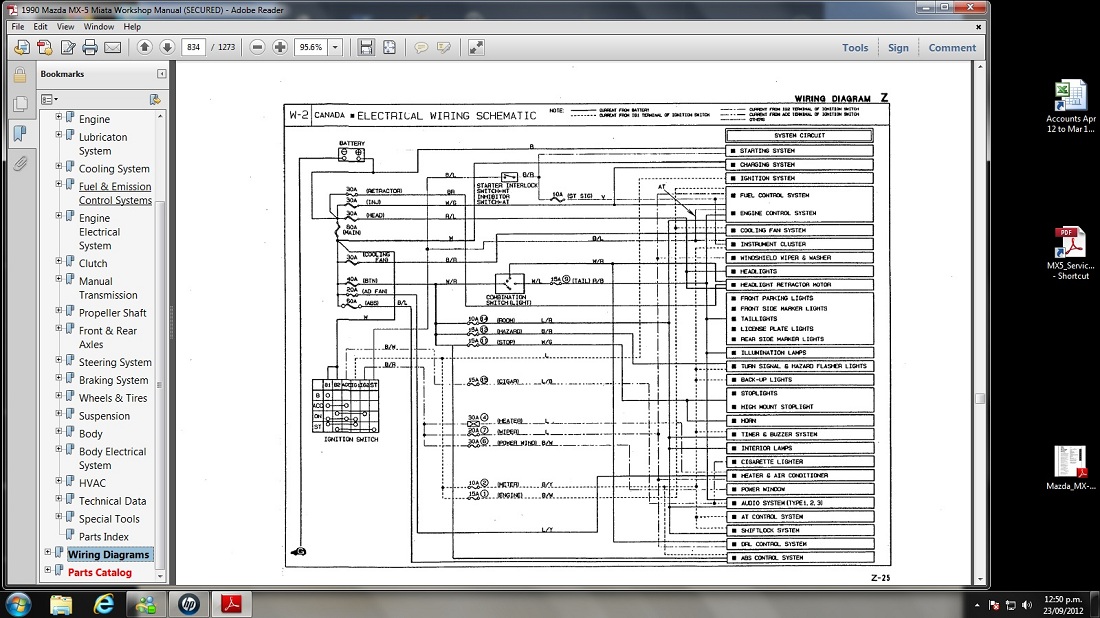Switch to read mode icon
This screenshot has height=618, width=1100.
[x=476, y=47]
